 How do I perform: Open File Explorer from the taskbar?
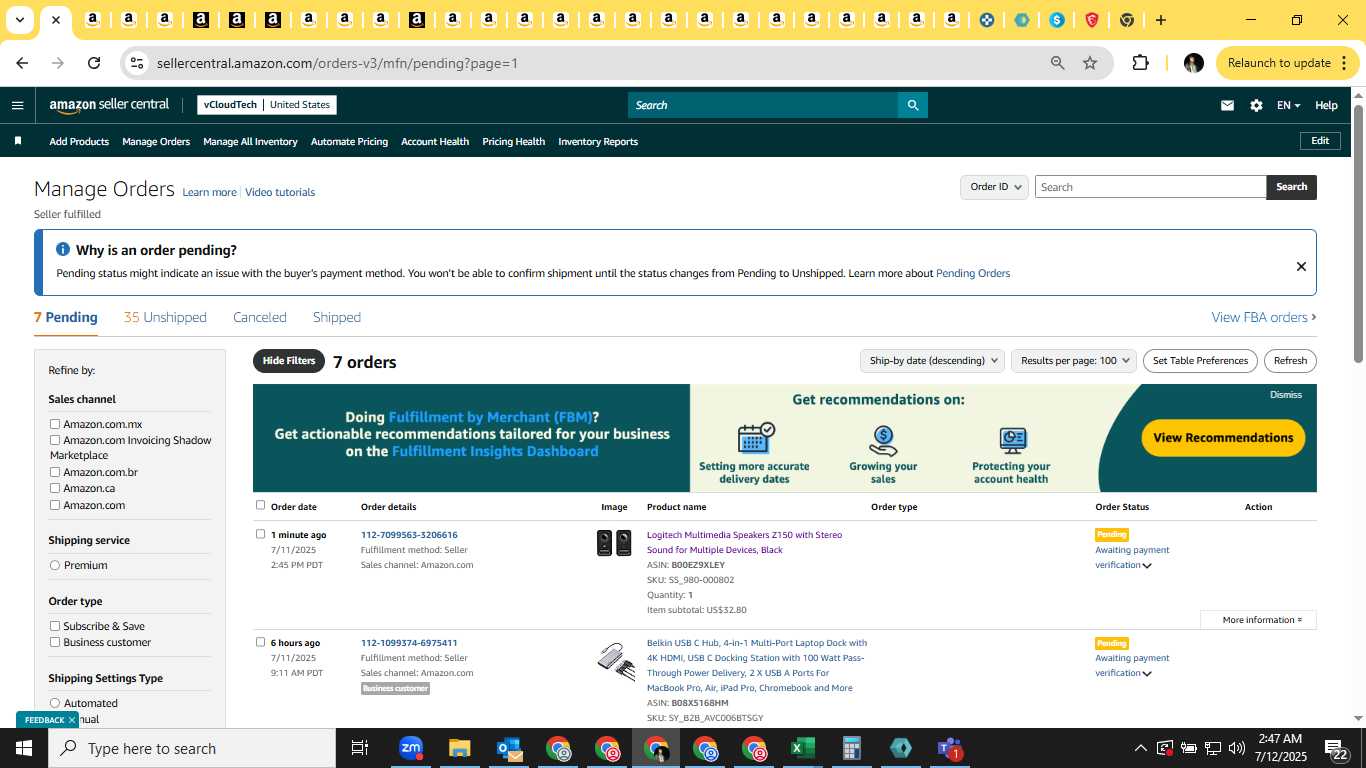(x=460, y=748)
